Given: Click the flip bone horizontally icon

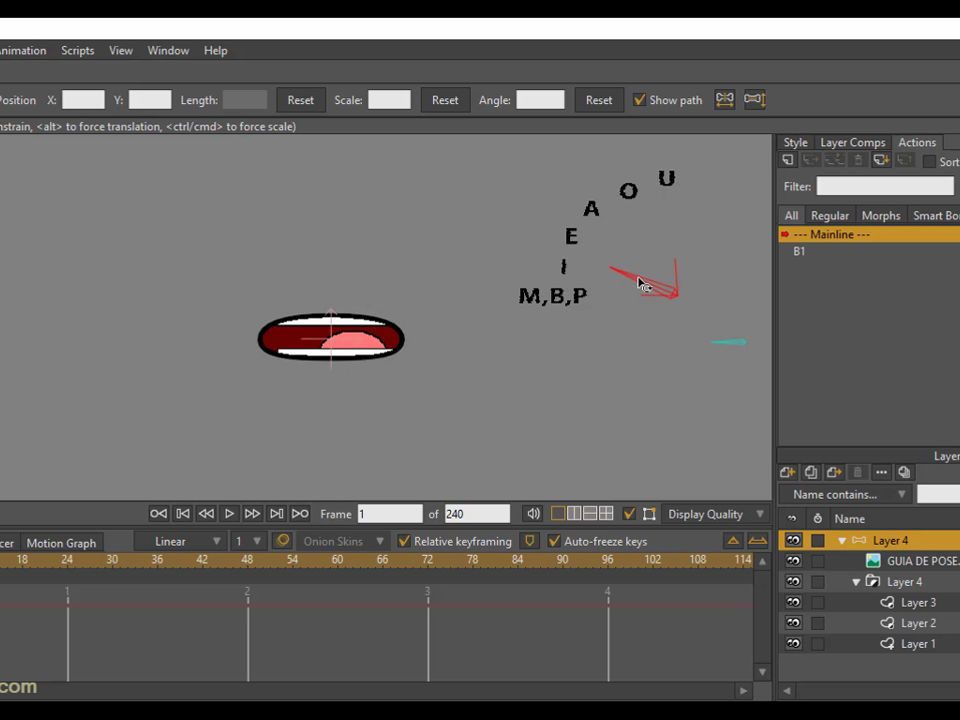Looking at the screenshot, I should 725,99.
